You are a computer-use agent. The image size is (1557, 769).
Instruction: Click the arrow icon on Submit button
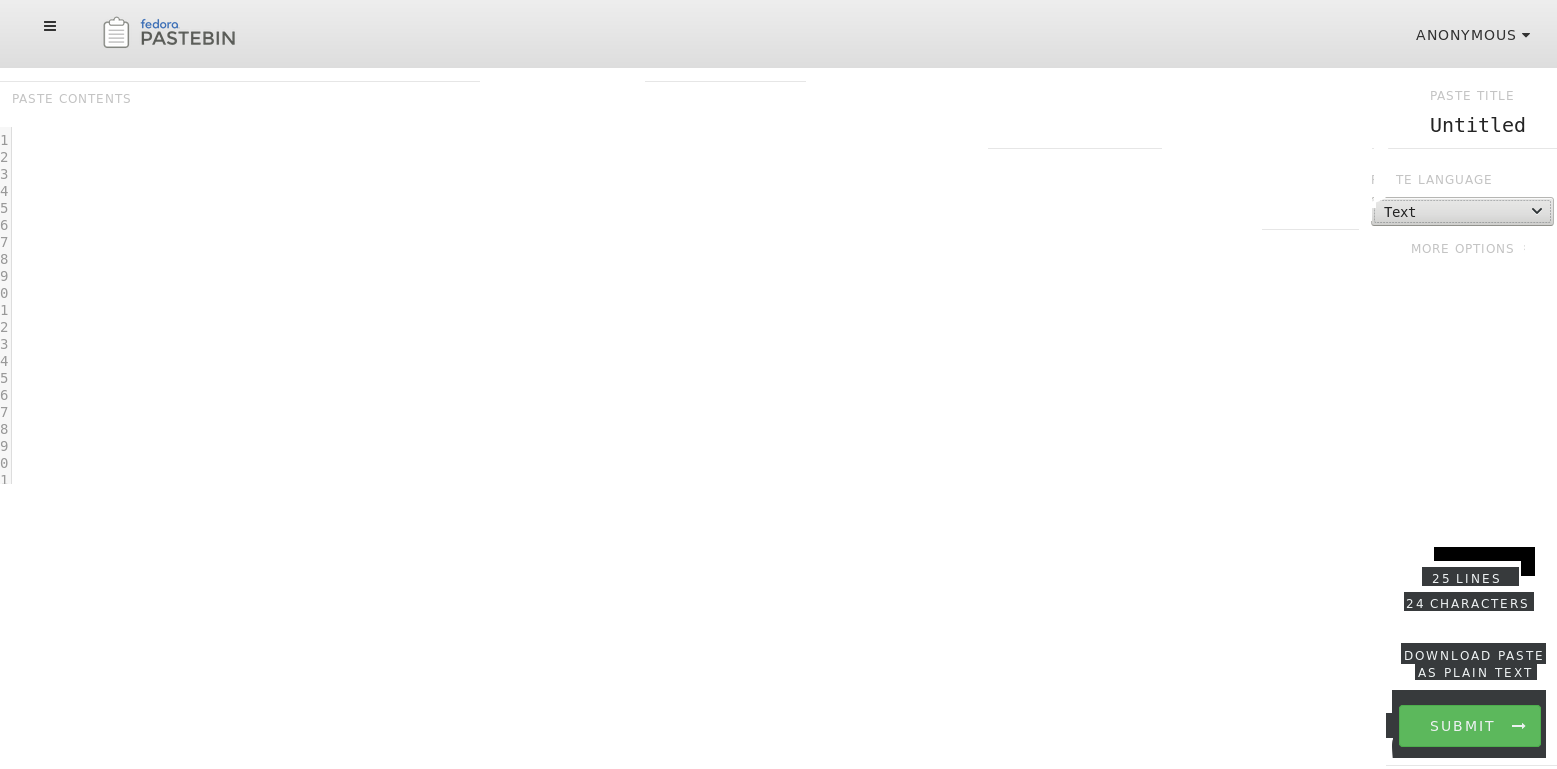[x=1519, y=726]
